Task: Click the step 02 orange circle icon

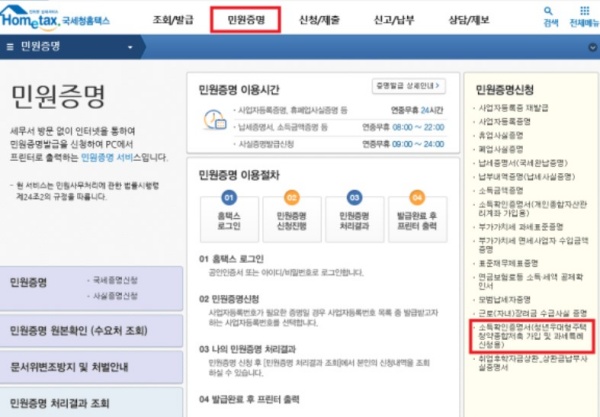Action: tap(292, 197)
